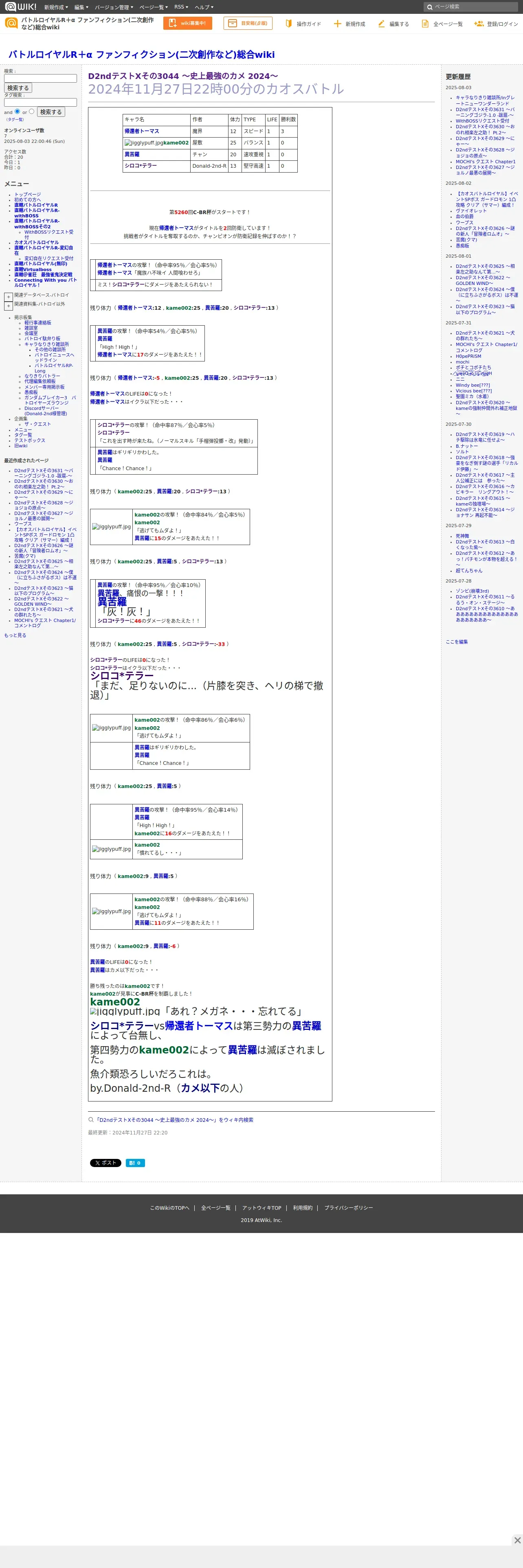Click the user icon for 登録/ログイン
523x1568 pixels.
(x=479, y=24)
